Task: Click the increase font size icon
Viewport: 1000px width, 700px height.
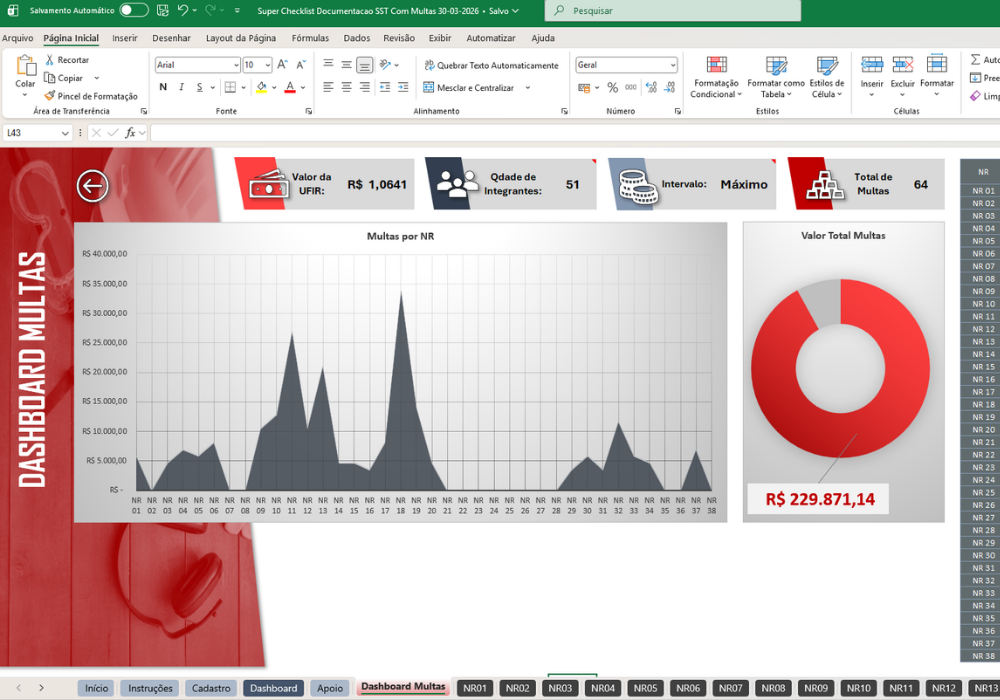Action: [283, 64]
